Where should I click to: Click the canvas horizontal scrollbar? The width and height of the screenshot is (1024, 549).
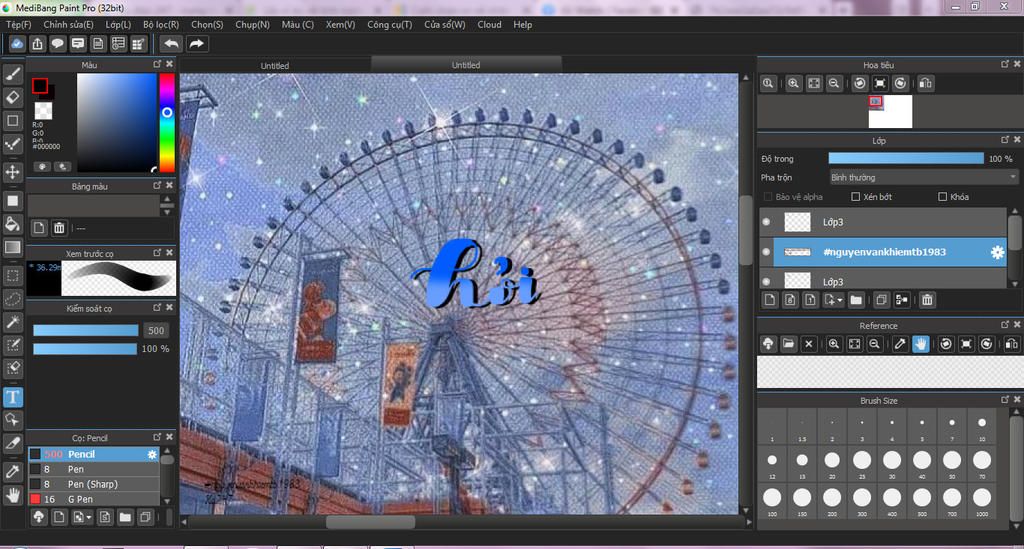coord(370,522)
